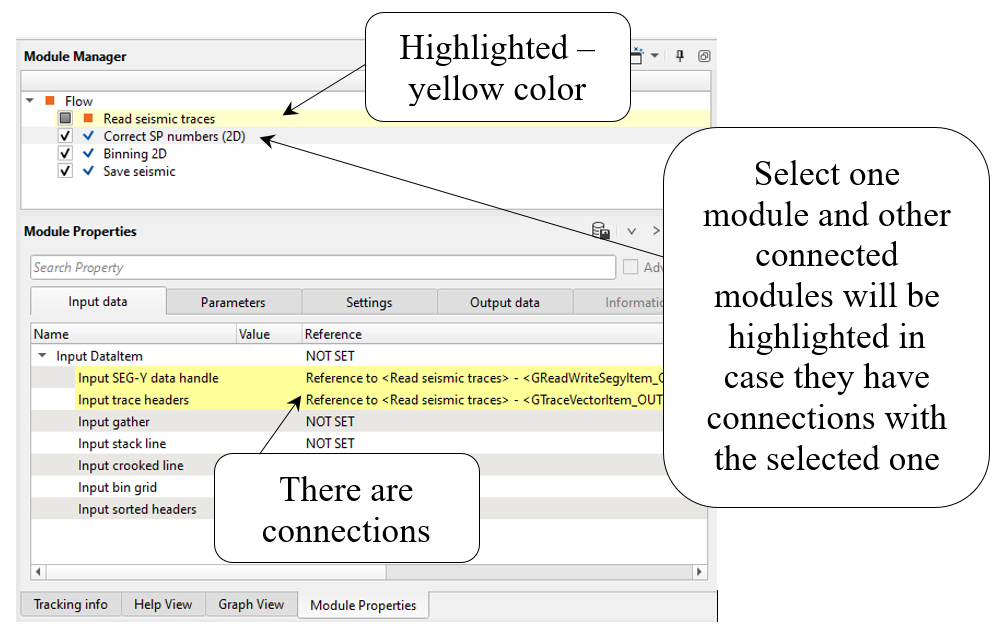Open the Graph View tab
Viewport: 999px width, 635px height.
pos(251,604)
